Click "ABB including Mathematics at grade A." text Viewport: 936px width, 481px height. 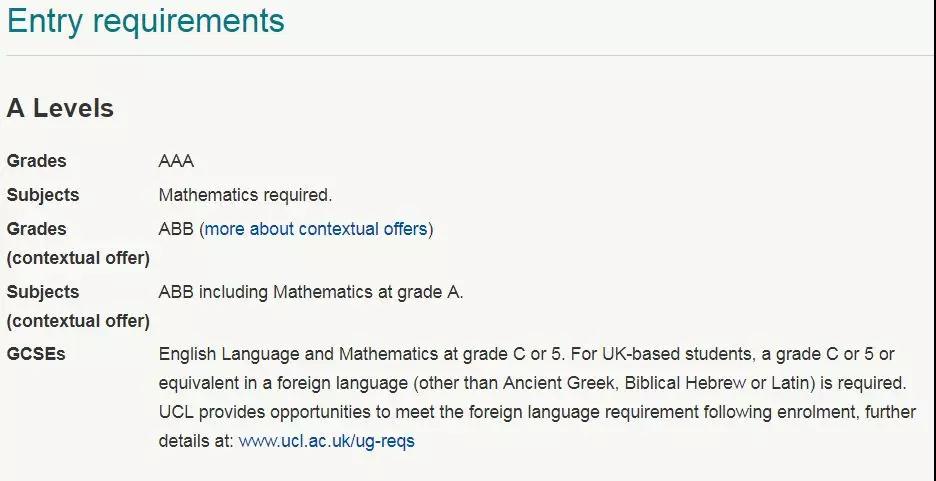coord(311,292)
